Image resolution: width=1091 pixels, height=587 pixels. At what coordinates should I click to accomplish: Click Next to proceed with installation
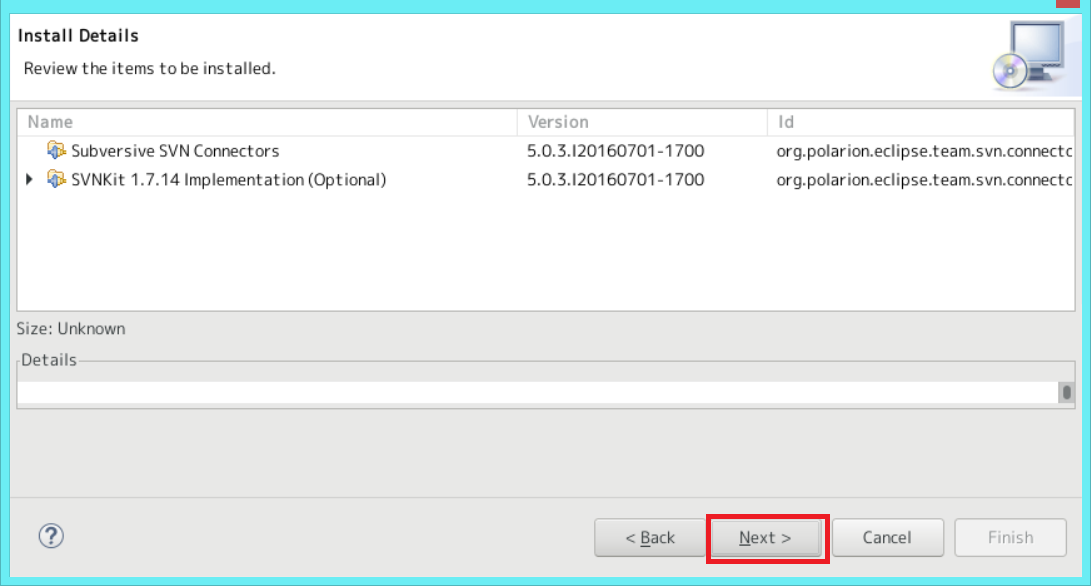pos(766,537)
